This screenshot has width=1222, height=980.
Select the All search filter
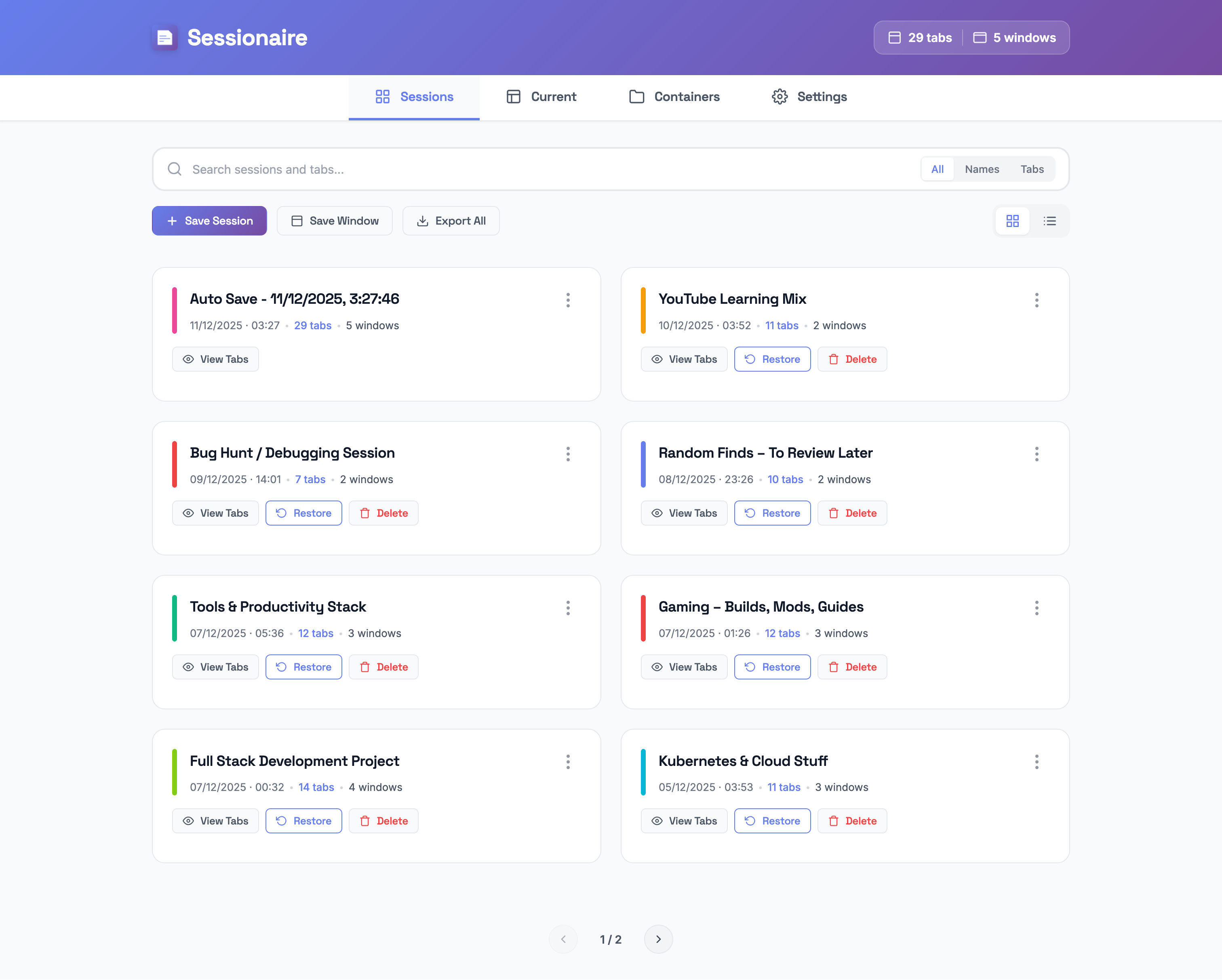[x=937, y=169]
